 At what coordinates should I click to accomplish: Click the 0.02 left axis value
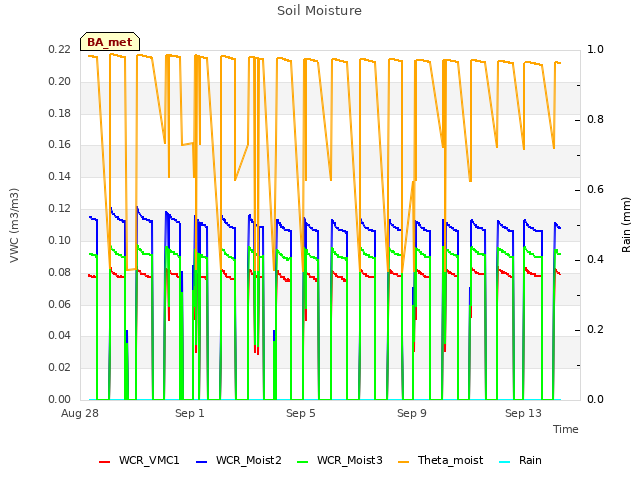point(60,367)
